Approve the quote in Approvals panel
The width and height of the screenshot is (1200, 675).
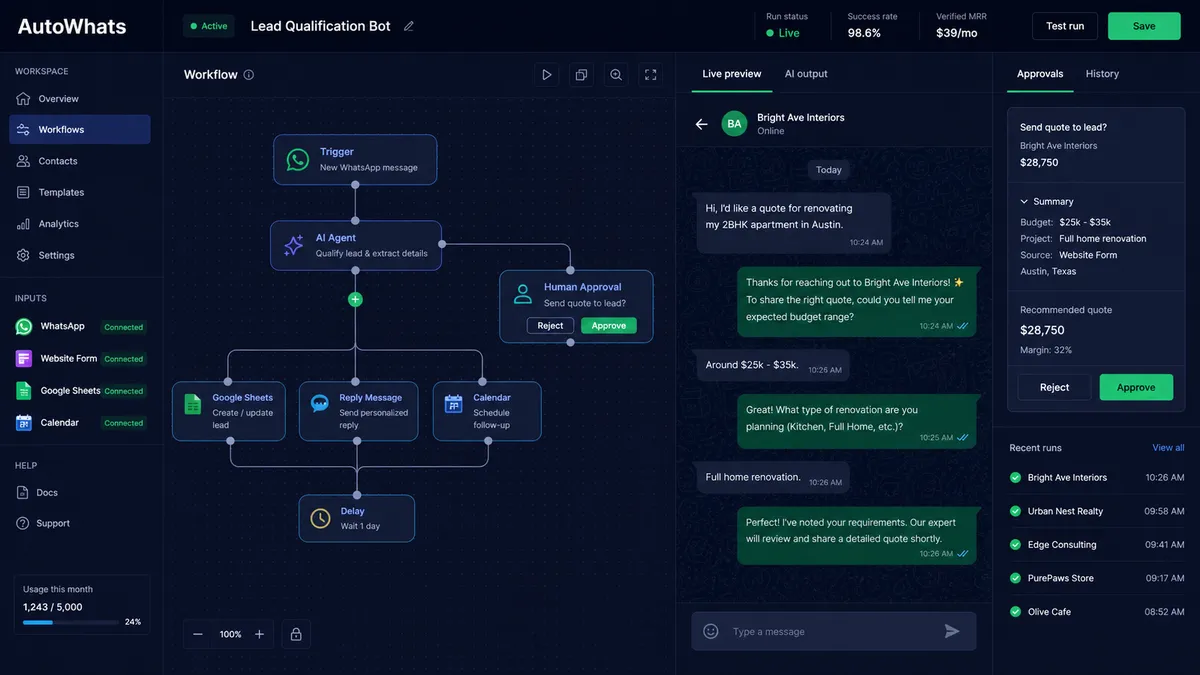coord(1136,387)
